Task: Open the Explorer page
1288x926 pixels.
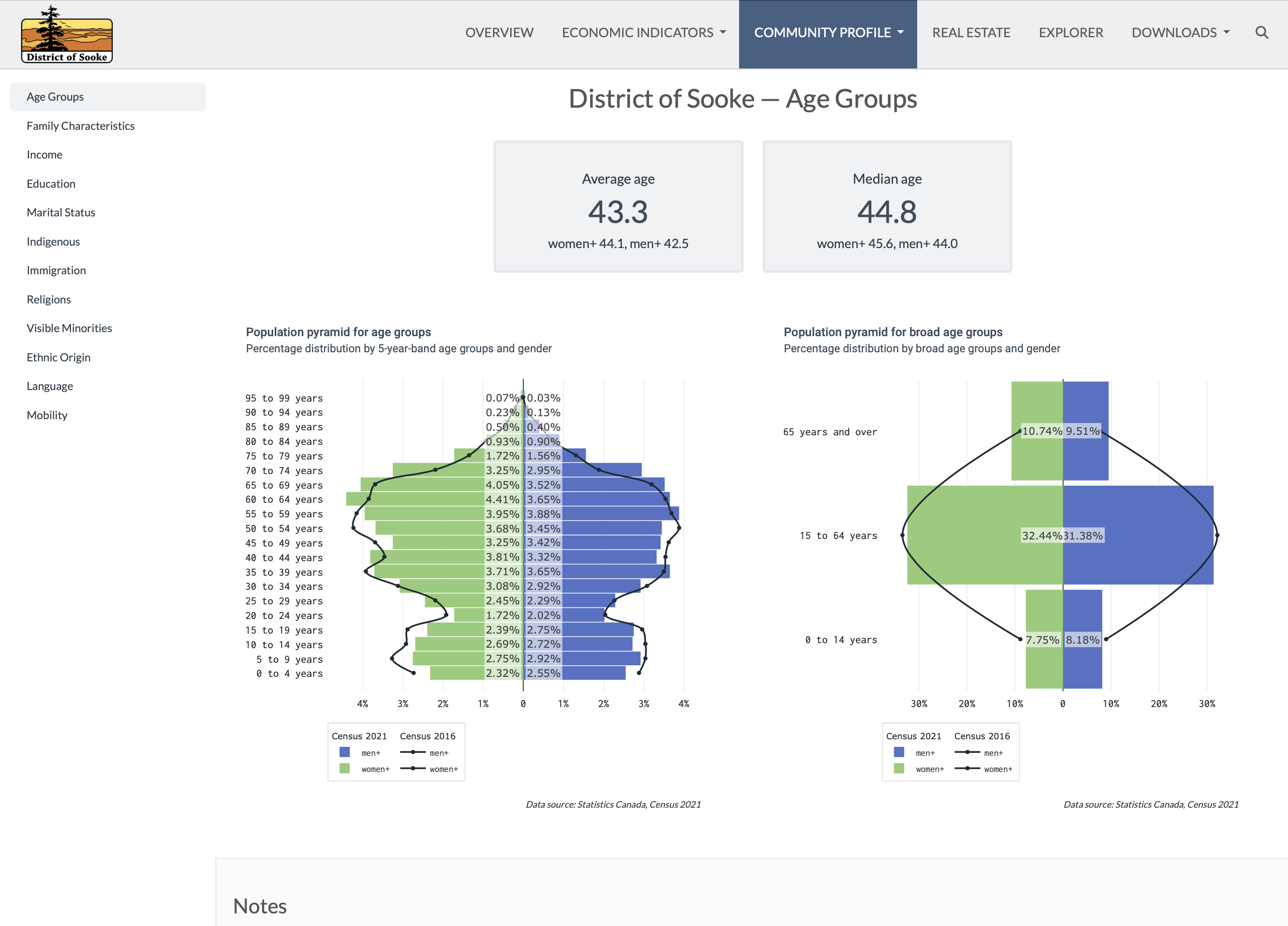Action: click(x=1071, y=32)
